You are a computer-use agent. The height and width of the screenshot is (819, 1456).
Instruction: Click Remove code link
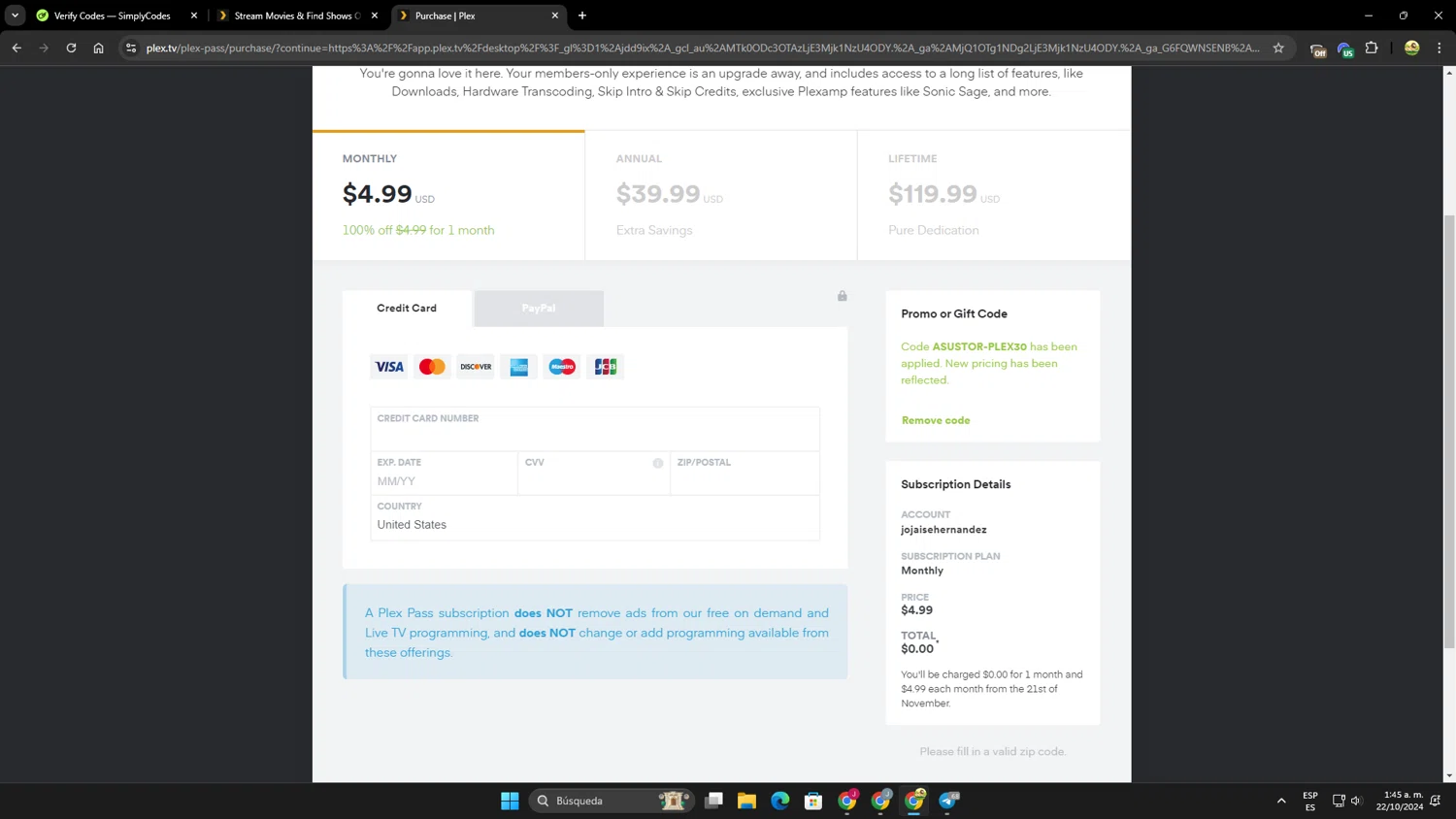pyautogui.click(x=936, y=420)
